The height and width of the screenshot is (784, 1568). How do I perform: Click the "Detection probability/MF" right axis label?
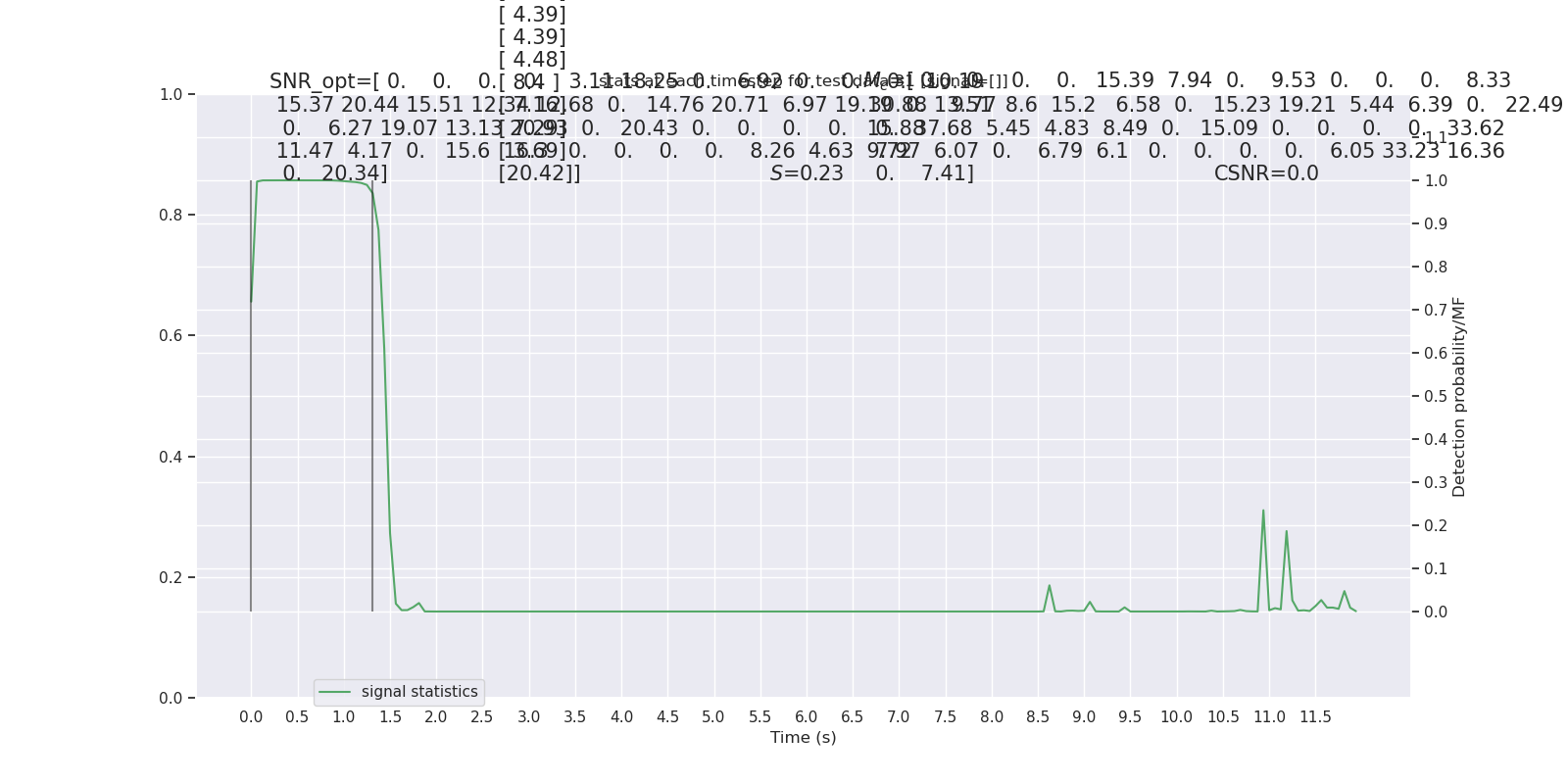tap(1459, 396)
